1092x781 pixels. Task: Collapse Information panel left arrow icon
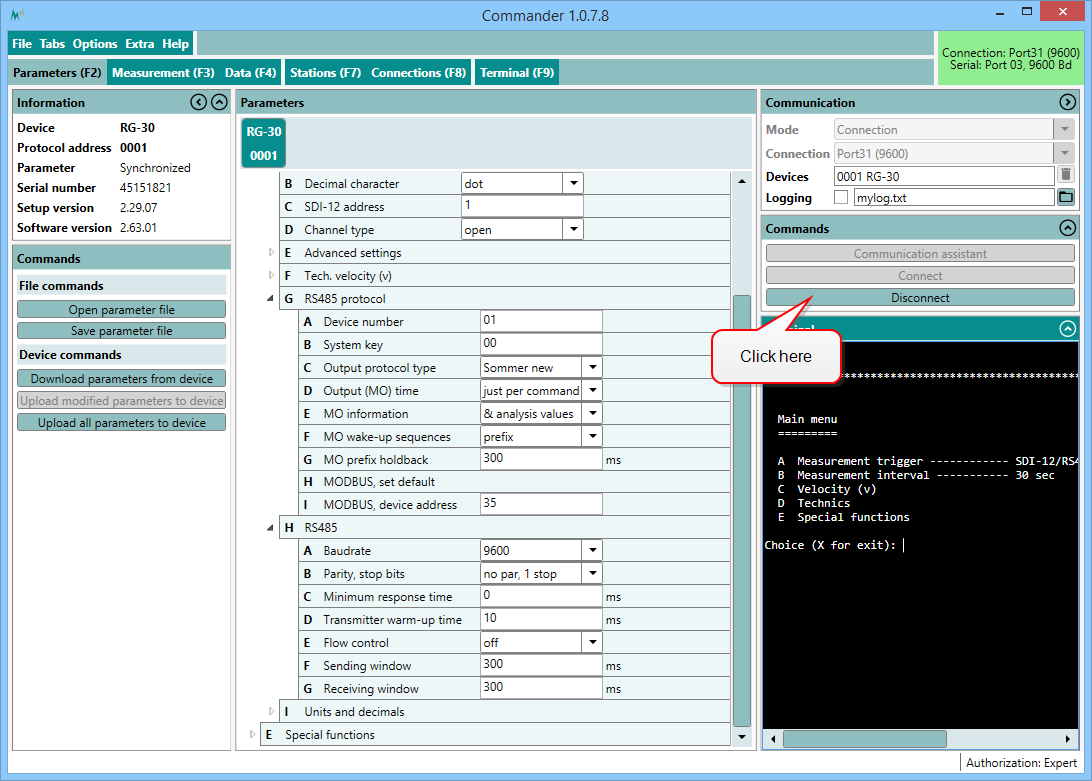[x=198, y=102]
